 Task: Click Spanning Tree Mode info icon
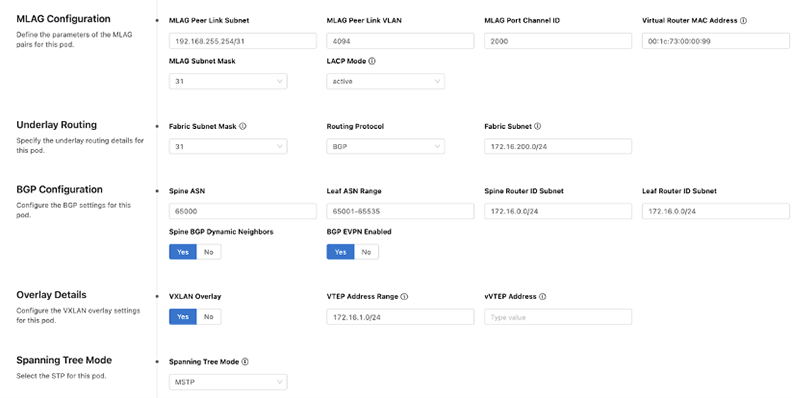[245, 362]
